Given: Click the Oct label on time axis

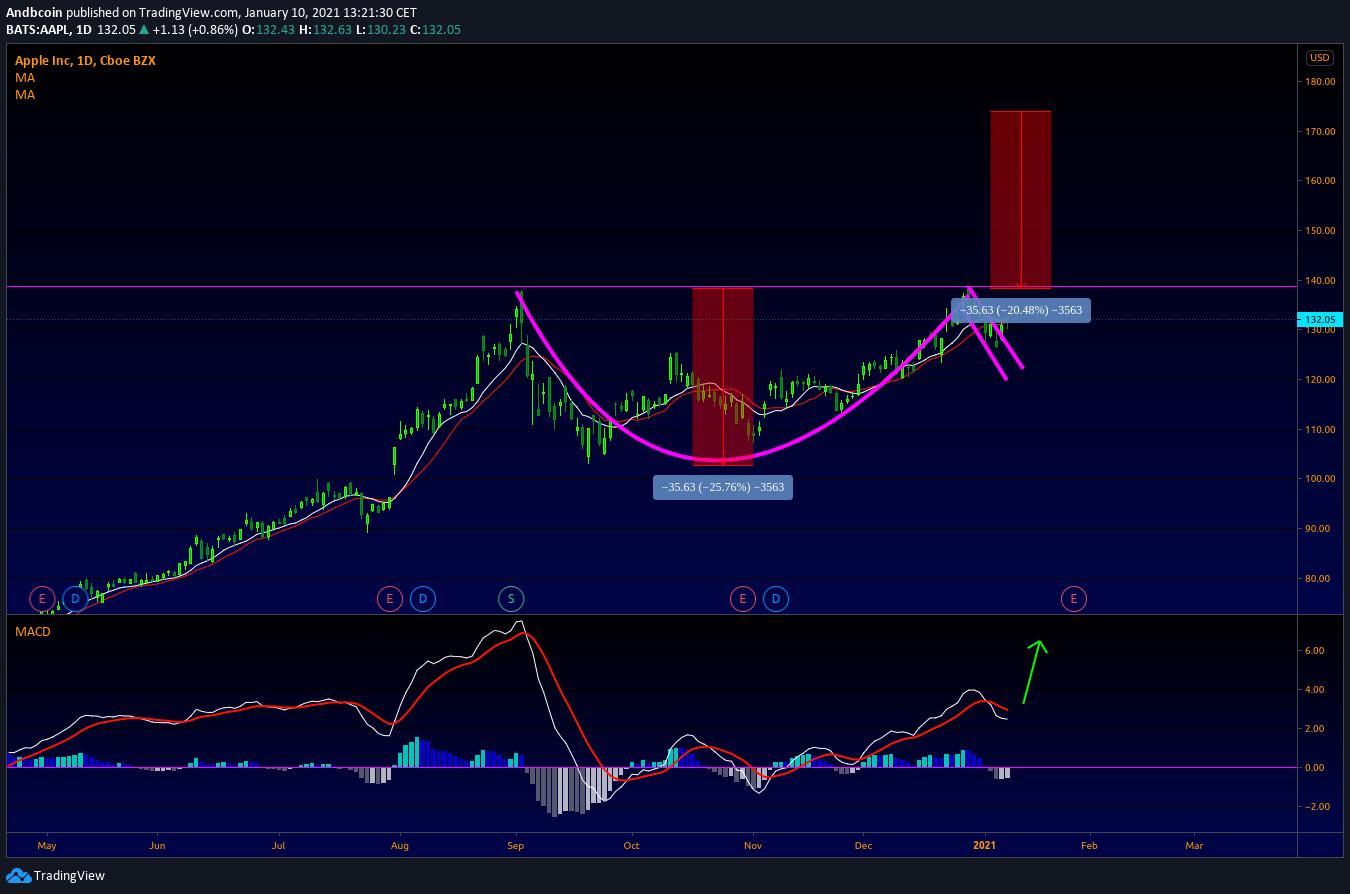Looking at the screenshot, I should [x=631, y=845].
